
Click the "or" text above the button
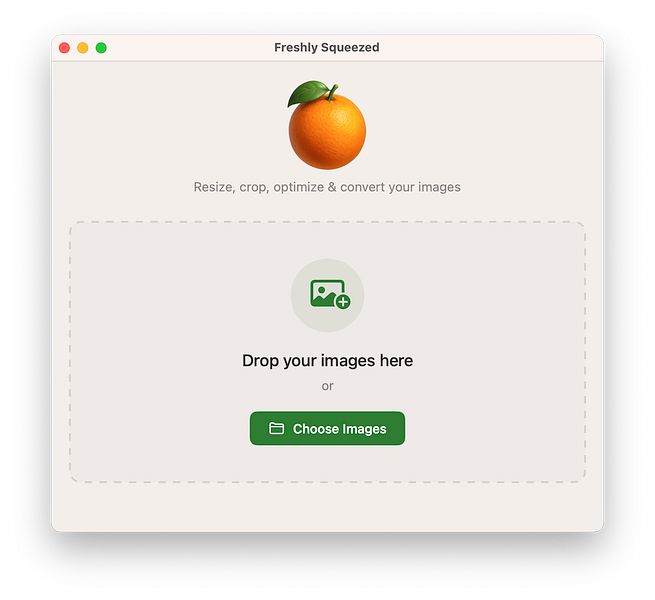point(327,386)
